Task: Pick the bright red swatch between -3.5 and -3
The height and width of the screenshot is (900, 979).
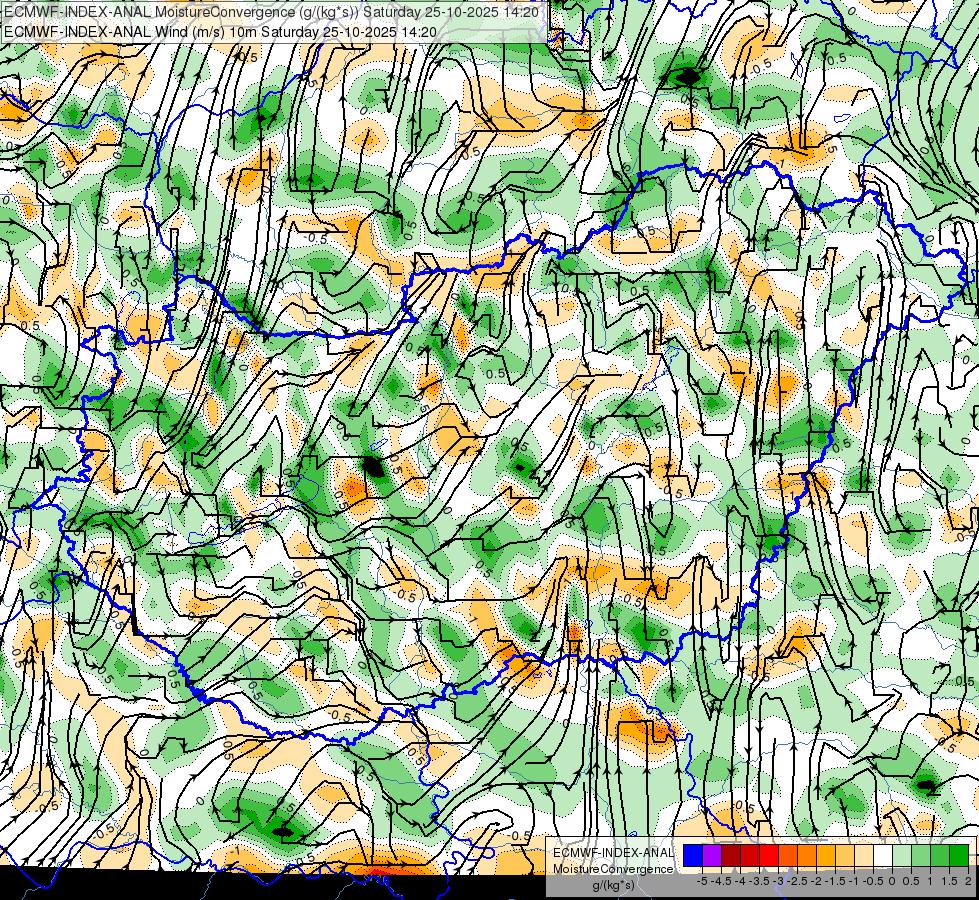Action: coord(769,855)
